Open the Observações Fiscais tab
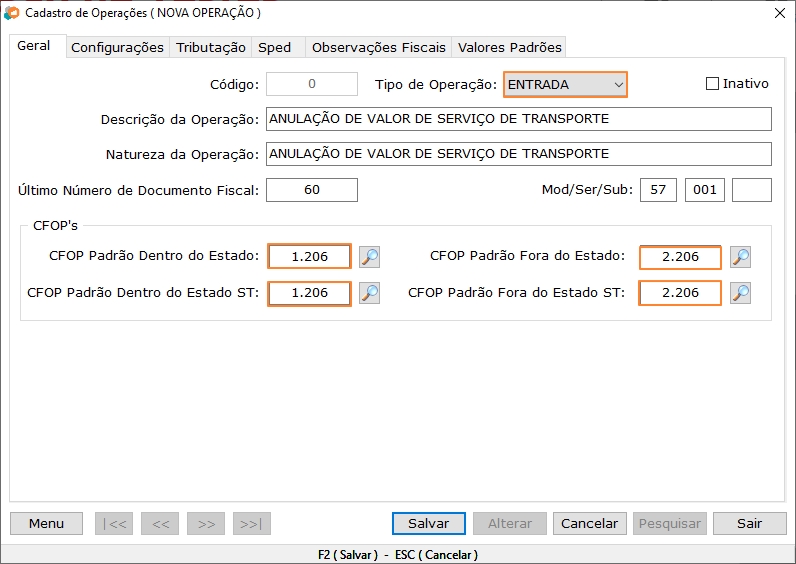Viewport: 796px width, 564px height. [x=379, y=47]
